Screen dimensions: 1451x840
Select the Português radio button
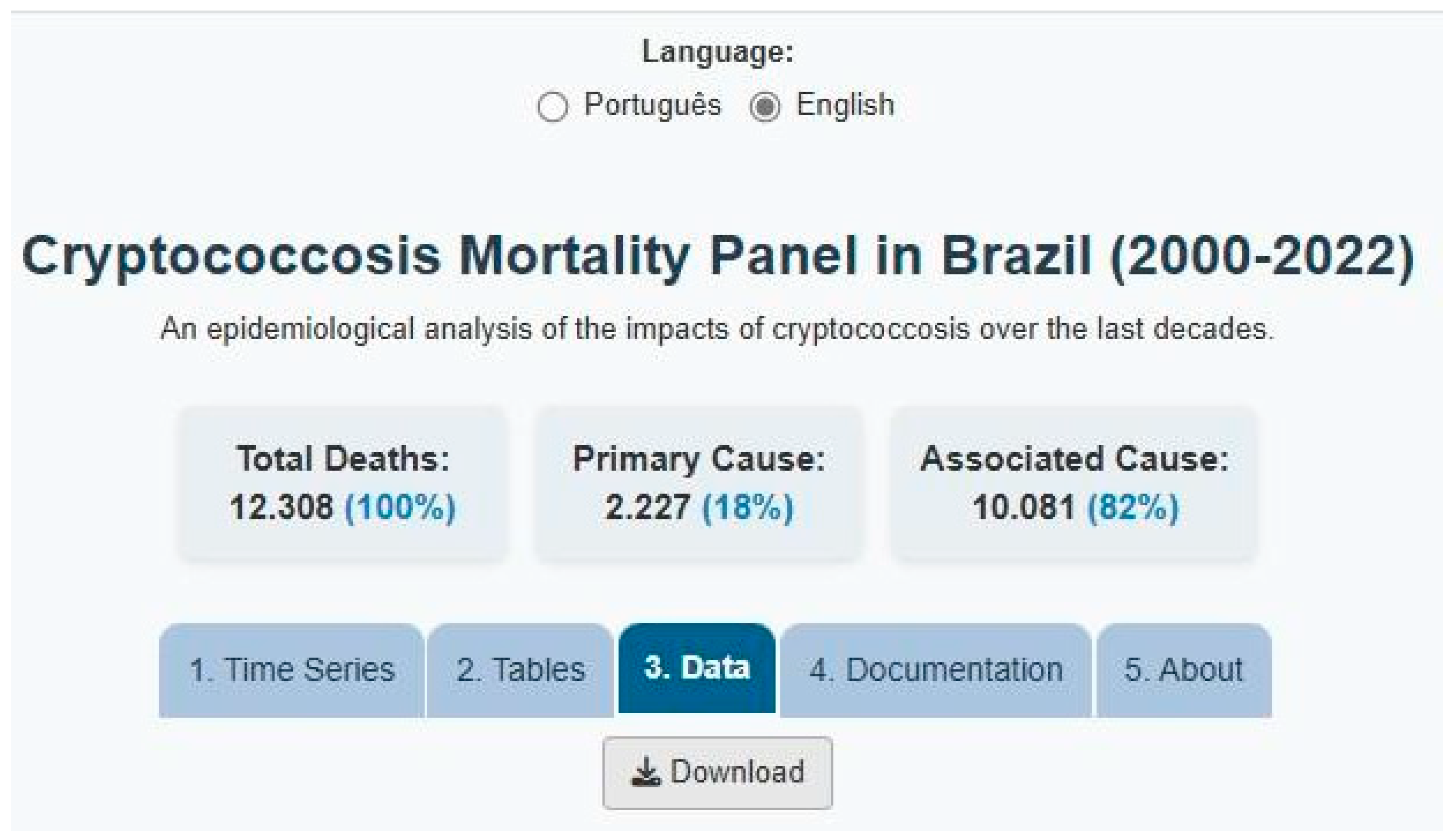[x=552, y=107]
